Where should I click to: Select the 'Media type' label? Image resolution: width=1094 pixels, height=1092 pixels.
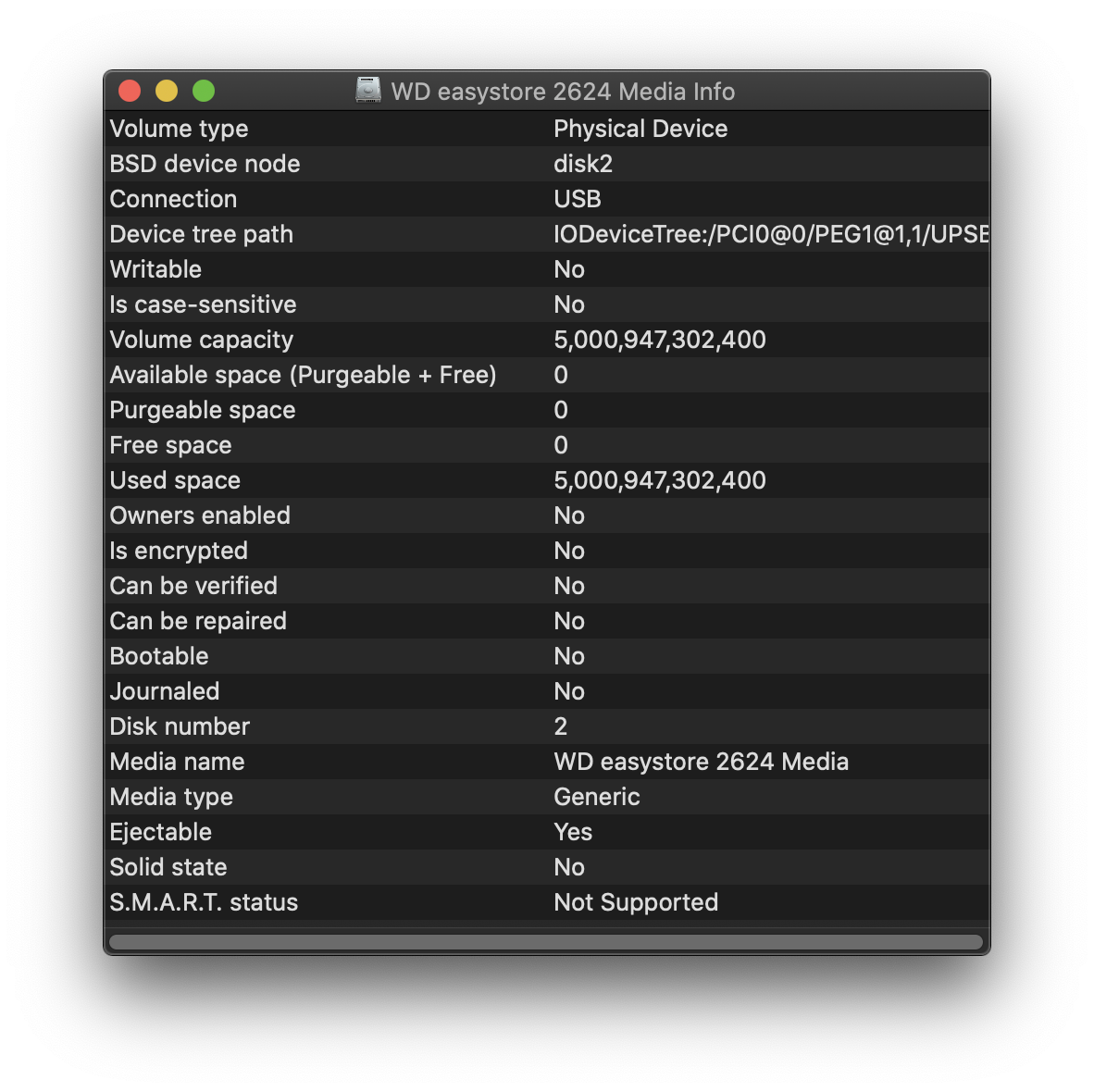(x=171, y=797)
